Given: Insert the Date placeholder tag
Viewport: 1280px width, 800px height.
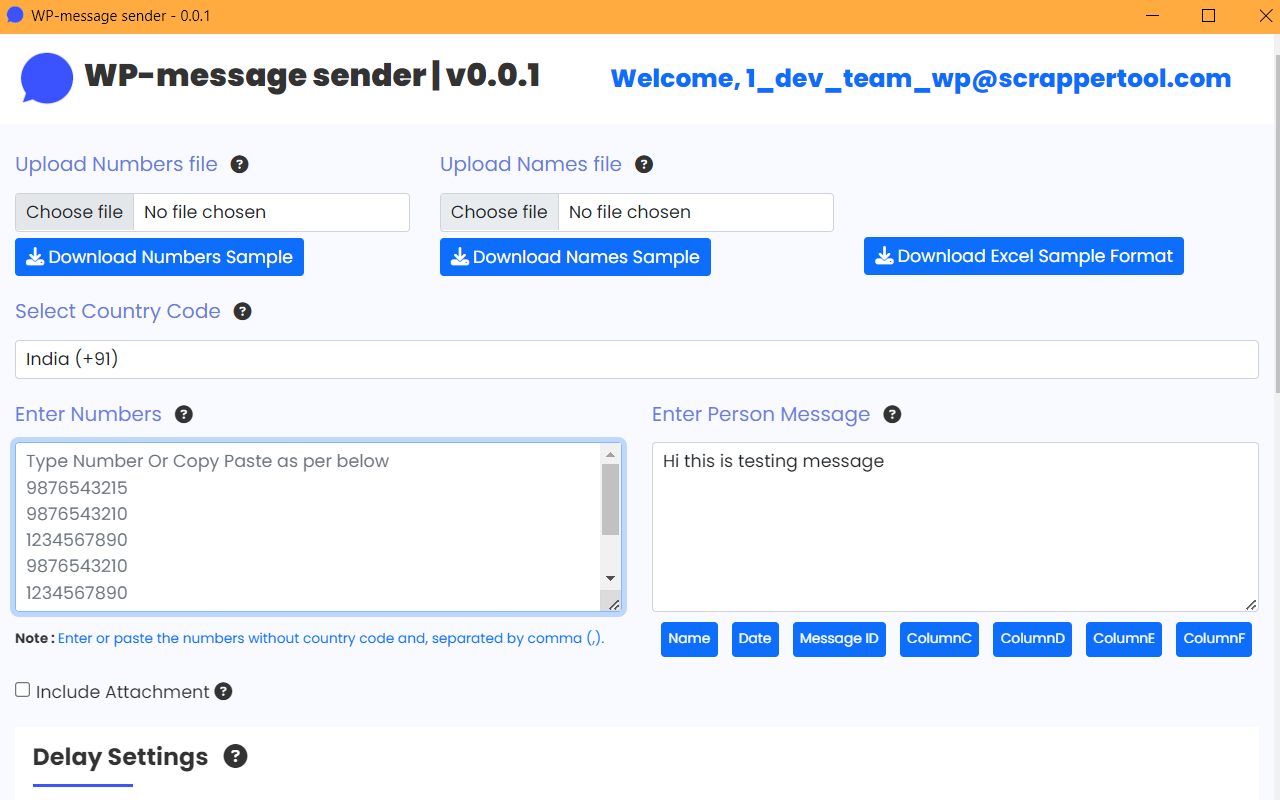Looking at the screenshot, I should [755, 639].
